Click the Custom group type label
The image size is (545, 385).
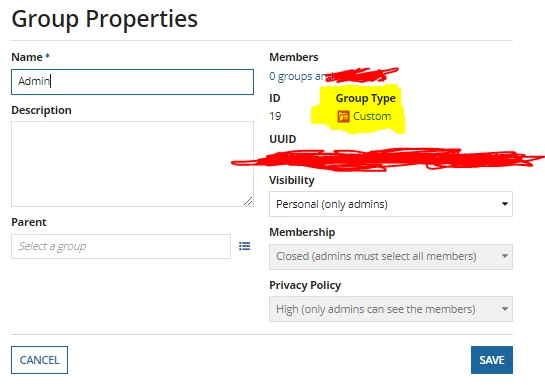(372, 116)
